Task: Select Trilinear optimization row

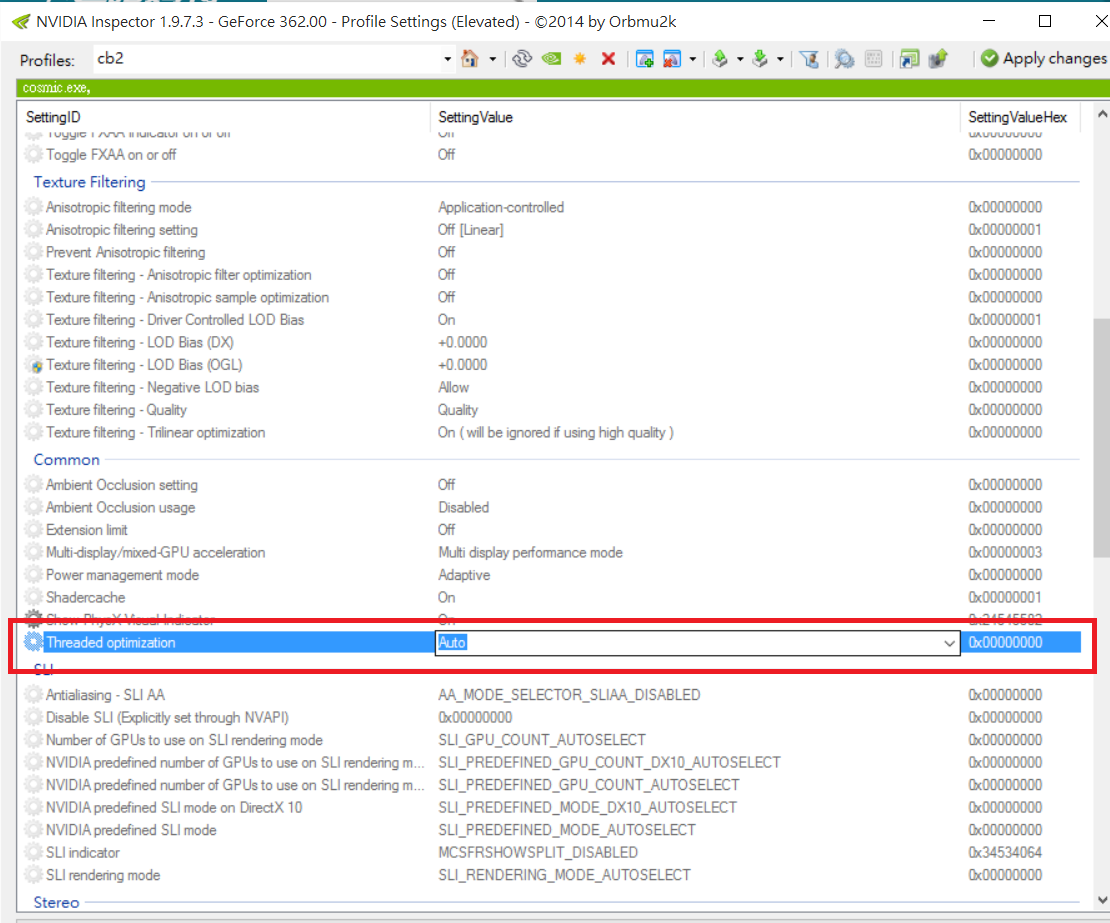Action: (551, 432)
